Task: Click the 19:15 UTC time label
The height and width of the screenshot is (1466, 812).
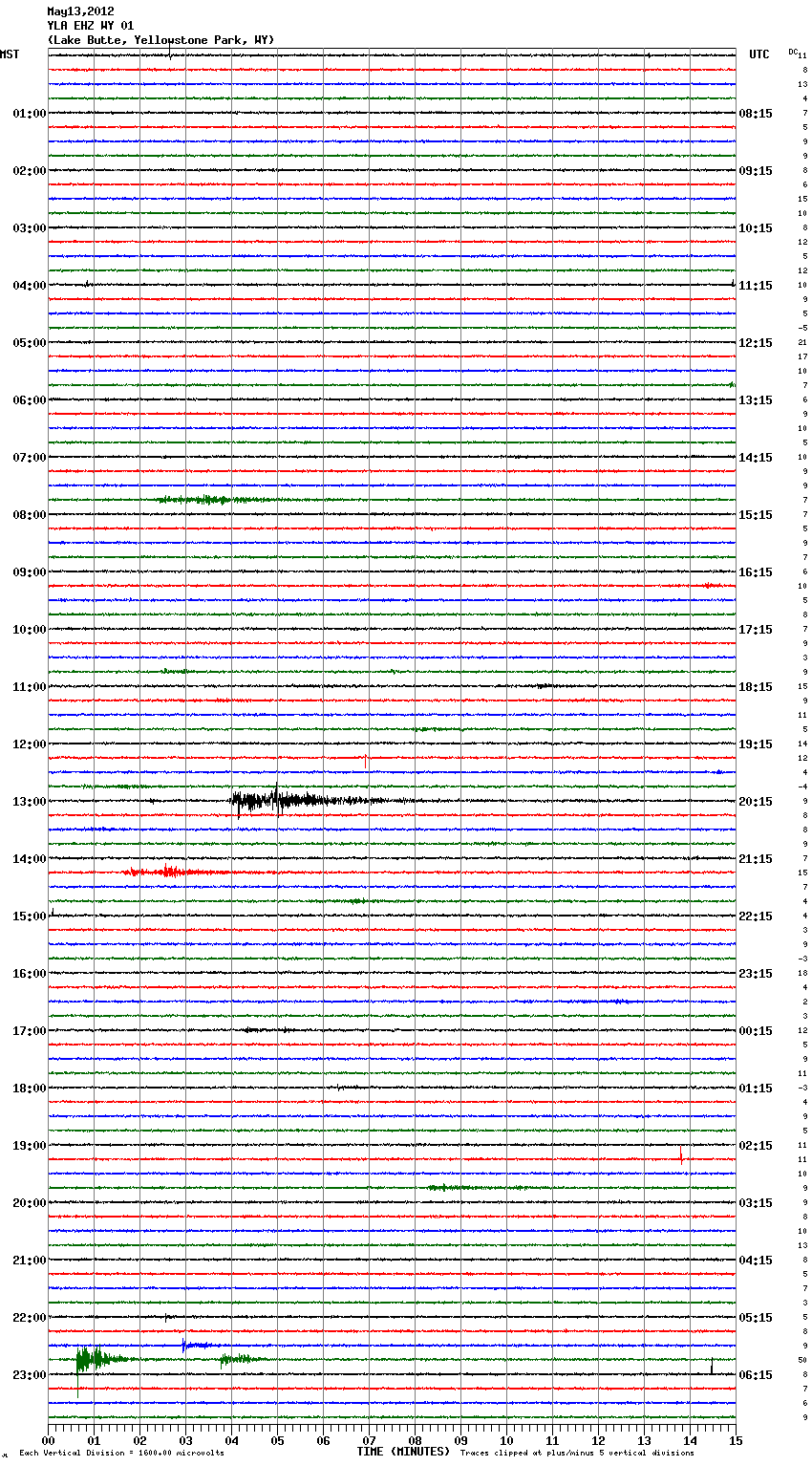Action: (x=756, y=744)
